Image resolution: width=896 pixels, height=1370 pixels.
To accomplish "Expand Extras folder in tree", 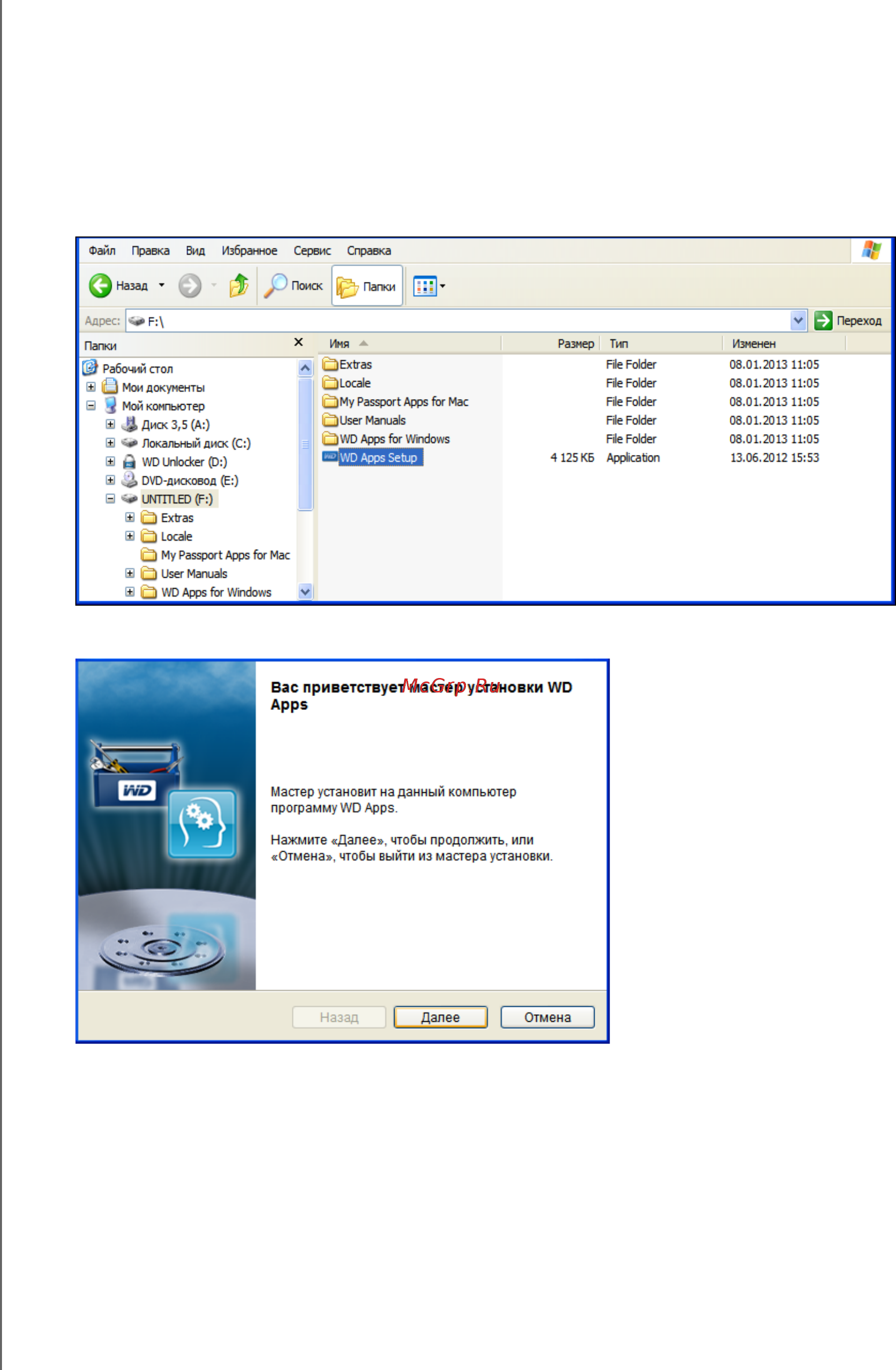I will (x=130, y=517).
